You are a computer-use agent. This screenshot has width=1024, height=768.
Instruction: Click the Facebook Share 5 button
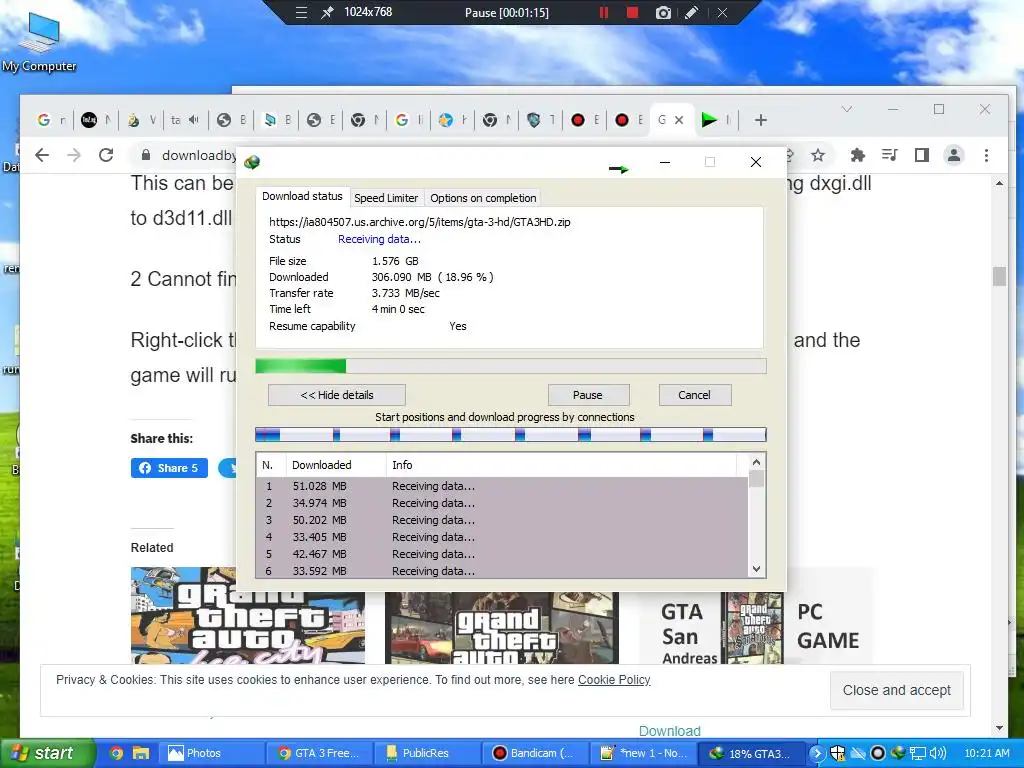(169, 468)
